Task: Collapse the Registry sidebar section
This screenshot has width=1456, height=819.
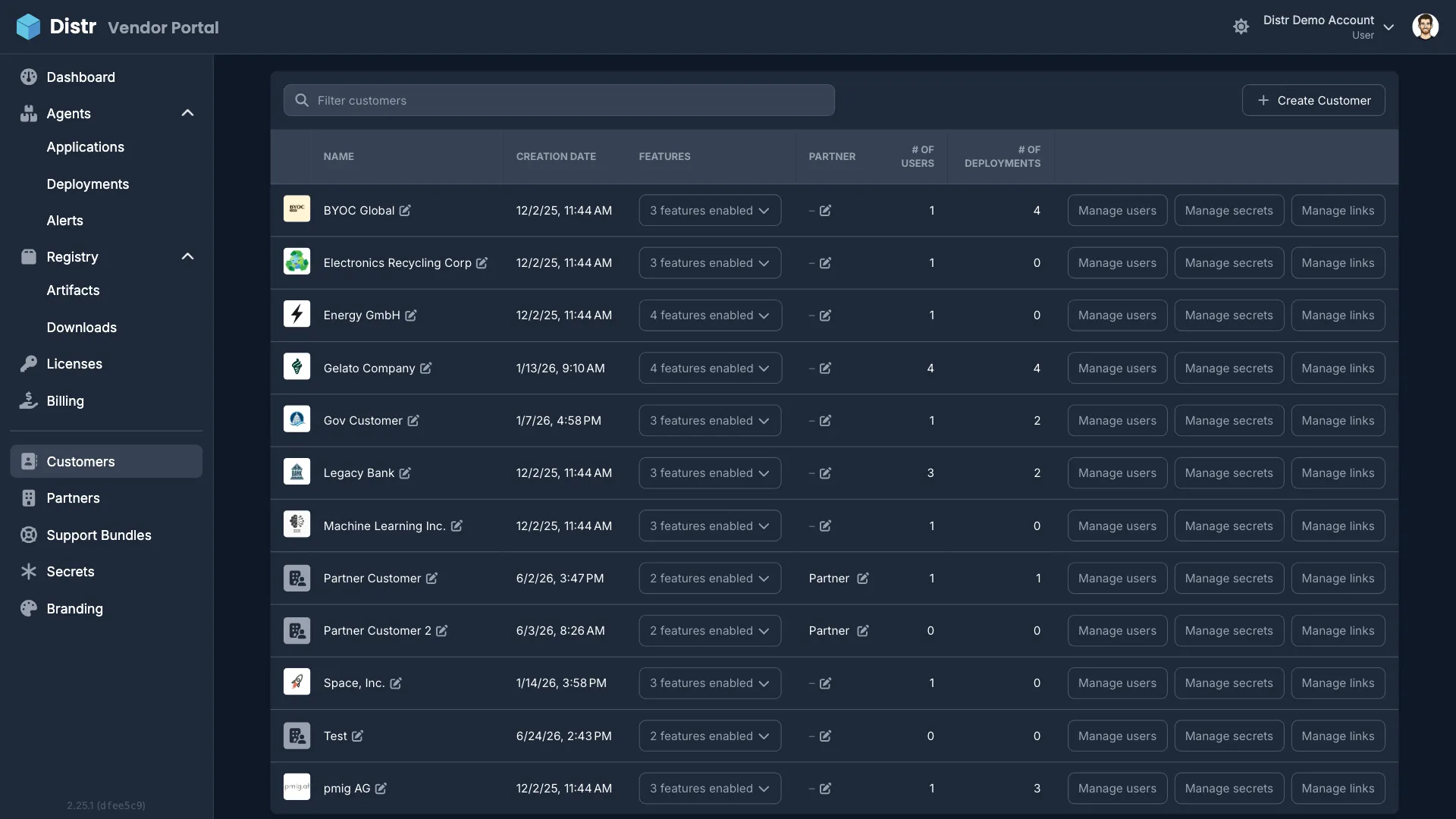Action: pyautogui.click(x=187, y=256)
